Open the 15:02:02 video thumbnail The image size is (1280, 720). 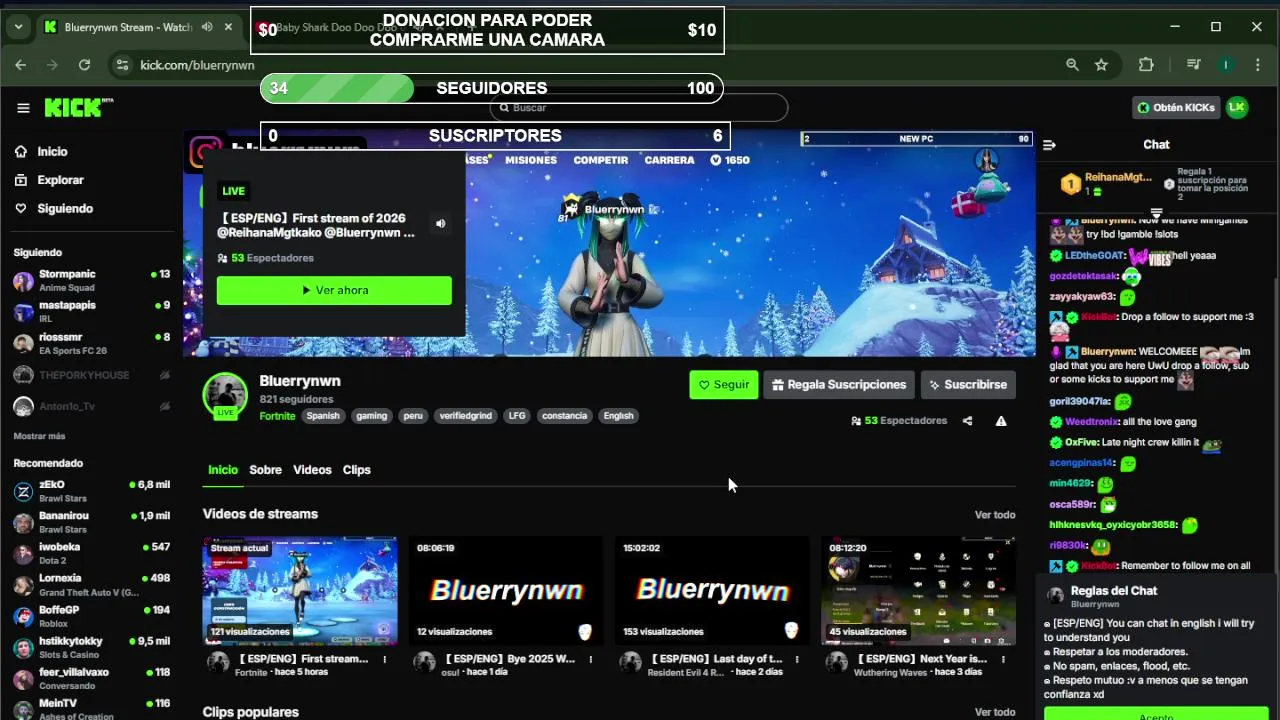(712, 591)
